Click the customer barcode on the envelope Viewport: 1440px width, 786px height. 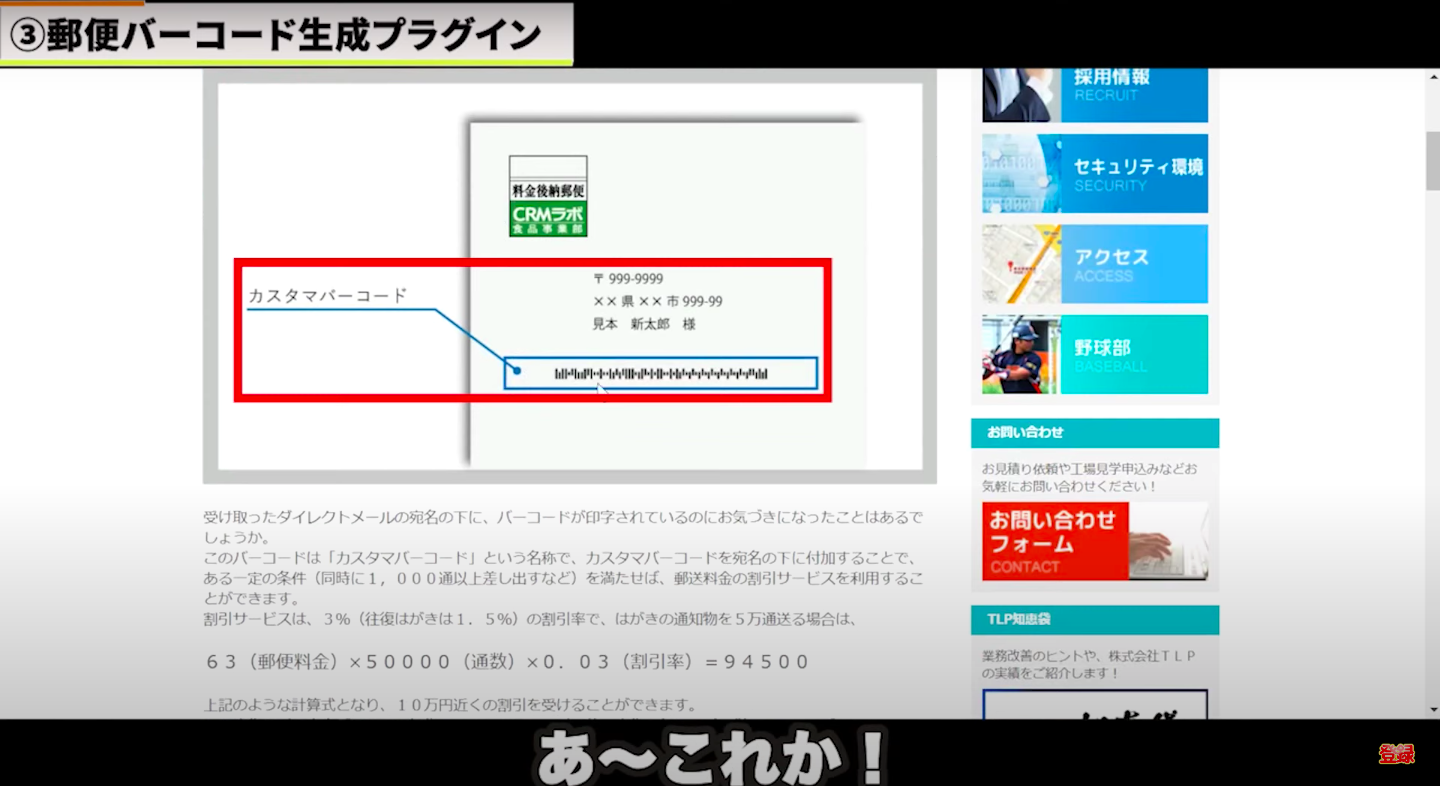tap(661, 374)
